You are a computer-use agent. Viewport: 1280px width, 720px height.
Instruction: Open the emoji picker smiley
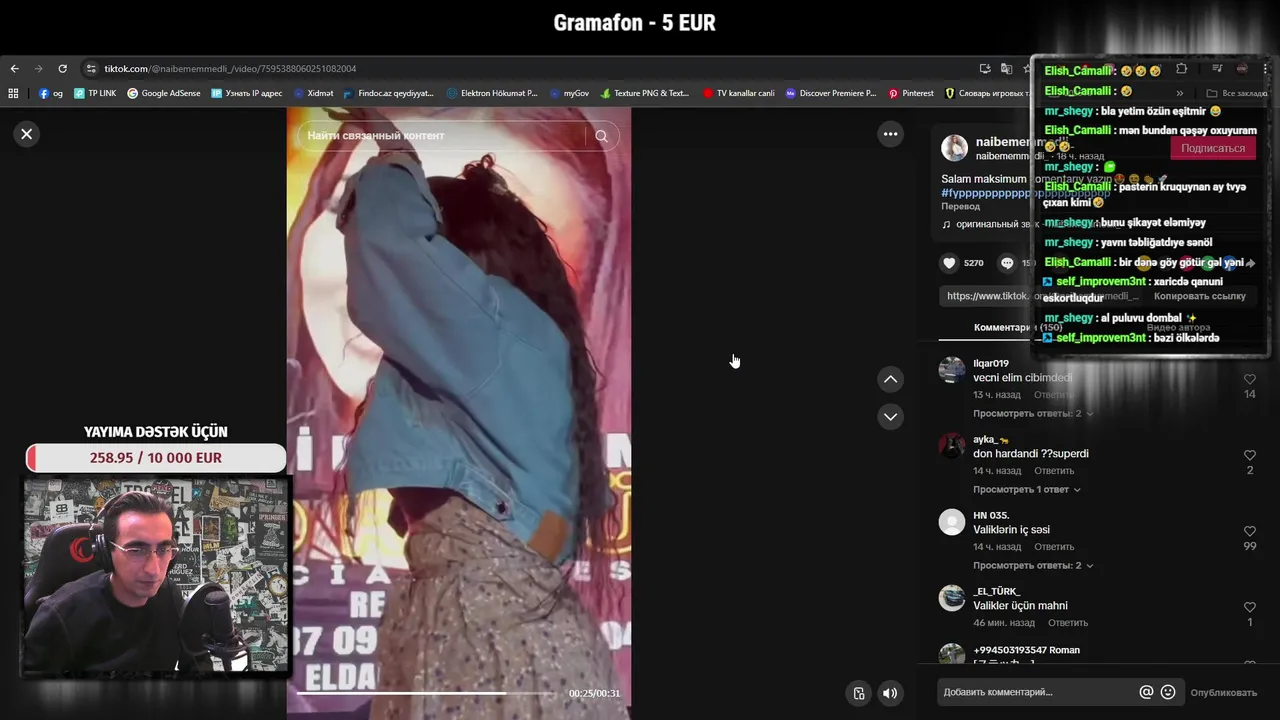coord(1168,692)
